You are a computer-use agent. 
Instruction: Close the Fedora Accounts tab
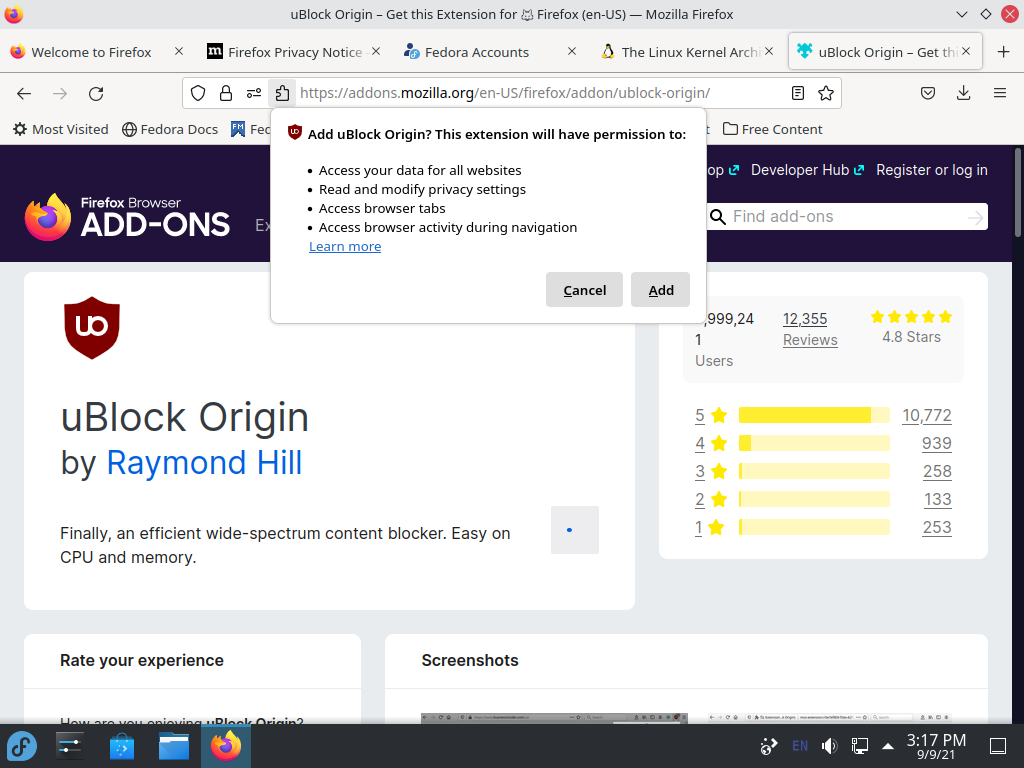click(x=572, y=51)
